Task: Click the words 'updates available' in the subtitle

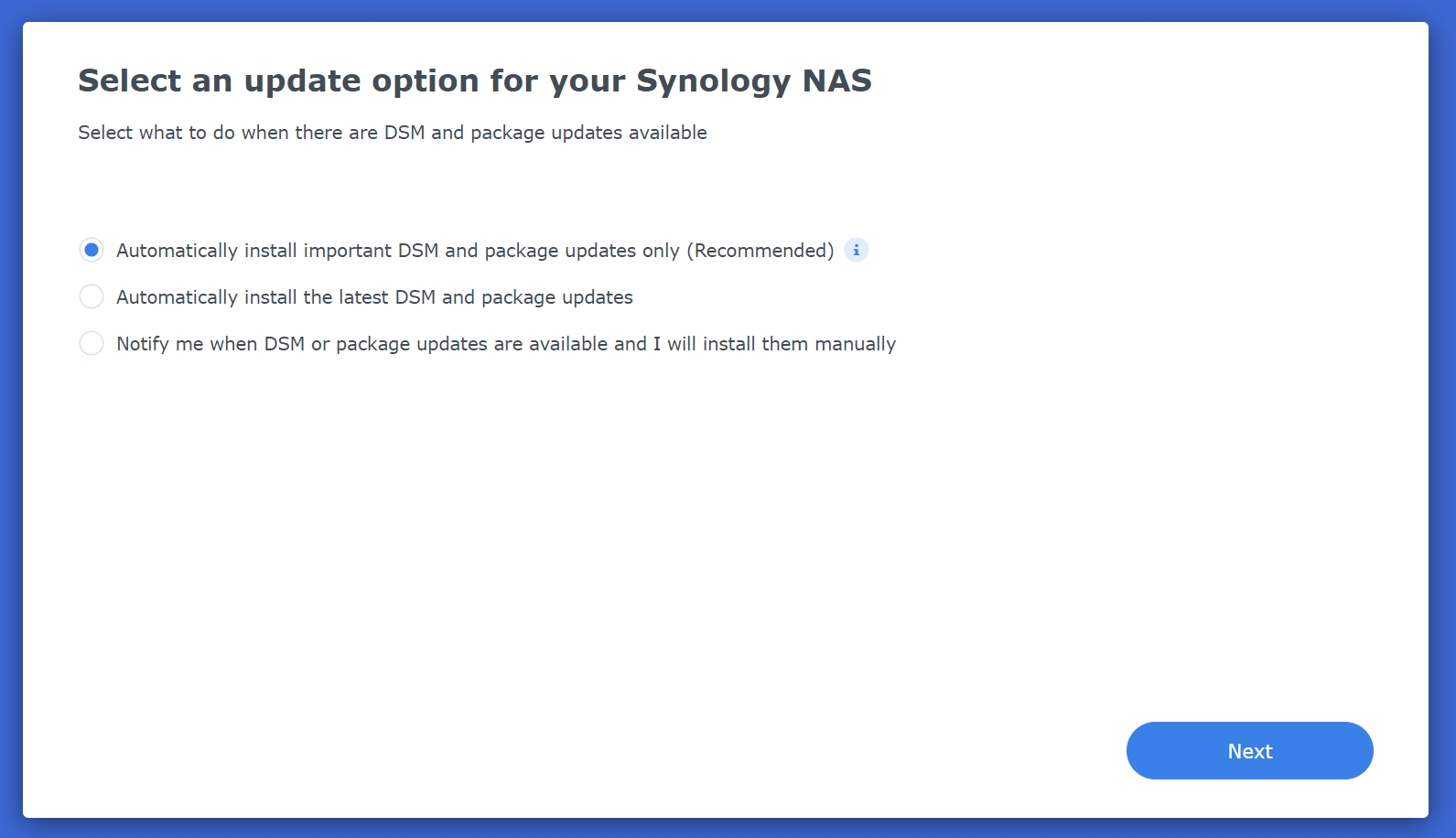Action: 629,133
